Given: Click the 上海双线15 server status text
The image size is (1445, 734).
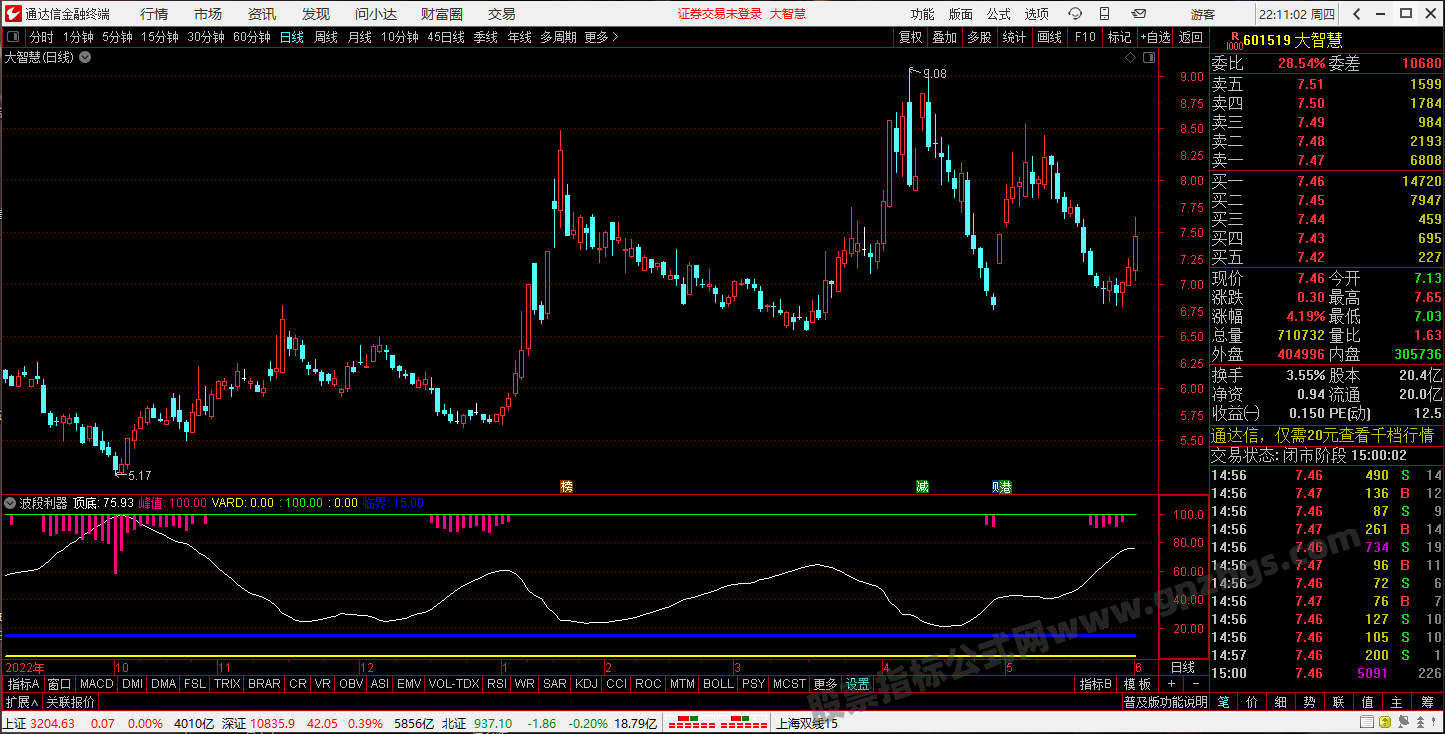Looking at the screenshot, I should [807, 723].
